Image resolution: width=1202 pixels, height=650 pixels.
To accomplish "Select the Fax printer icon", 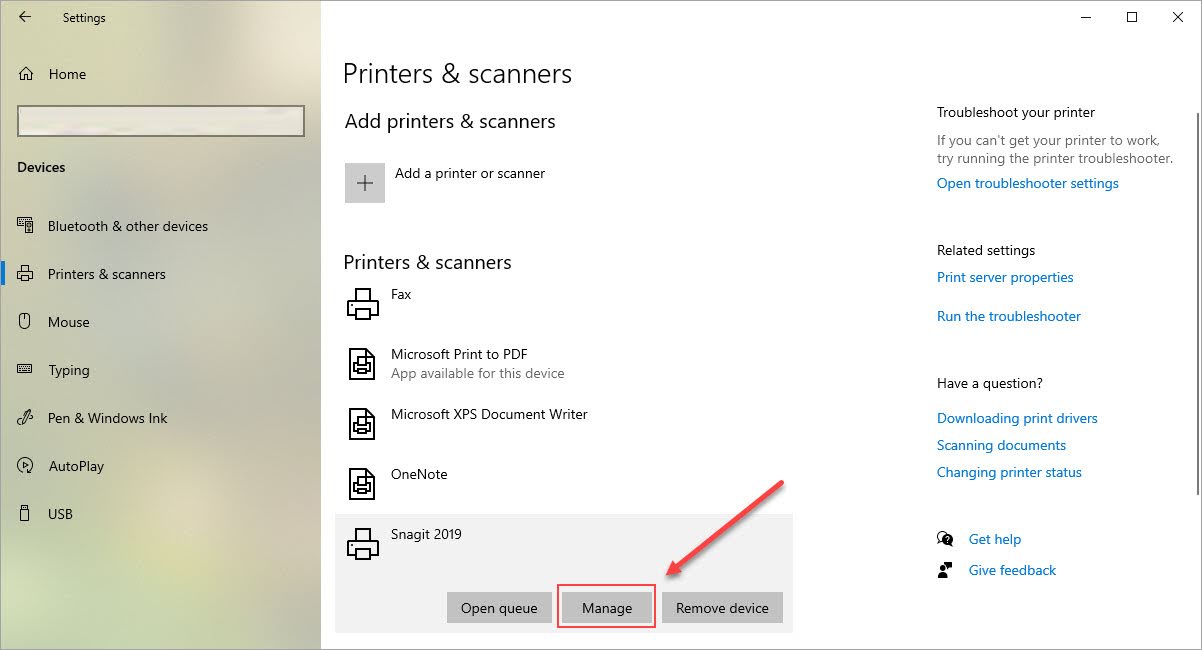I will pyautogui.click(x=362, y=303).
